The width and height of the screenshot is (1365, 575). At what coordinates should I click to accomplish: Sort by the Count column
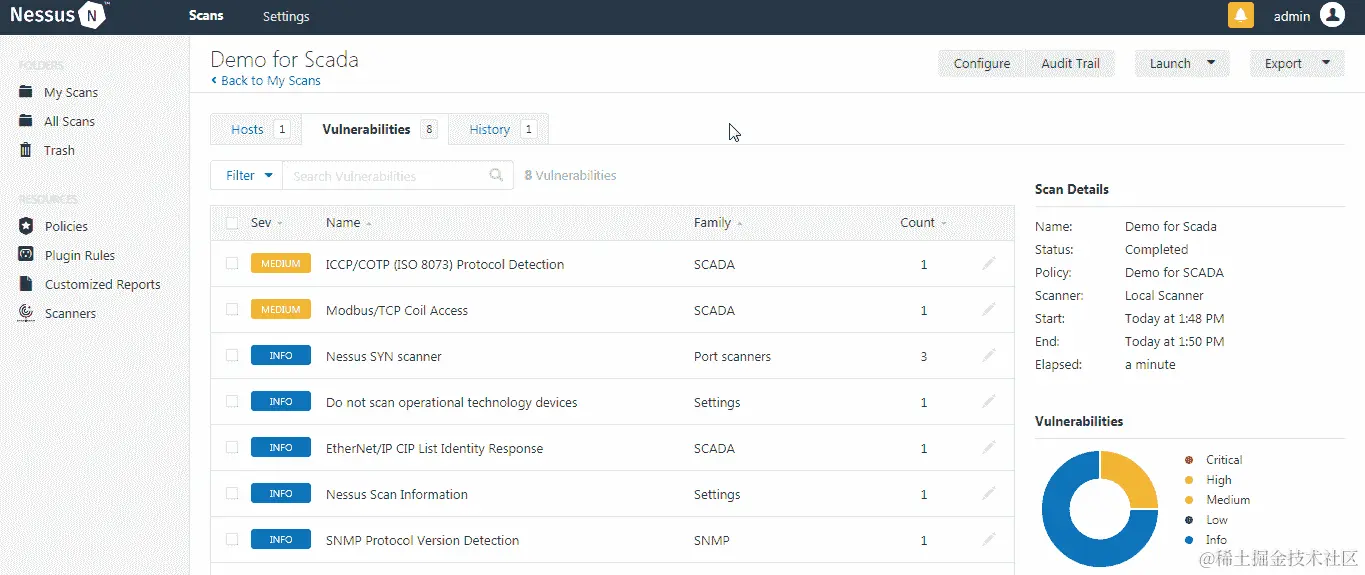coord(922,223)
